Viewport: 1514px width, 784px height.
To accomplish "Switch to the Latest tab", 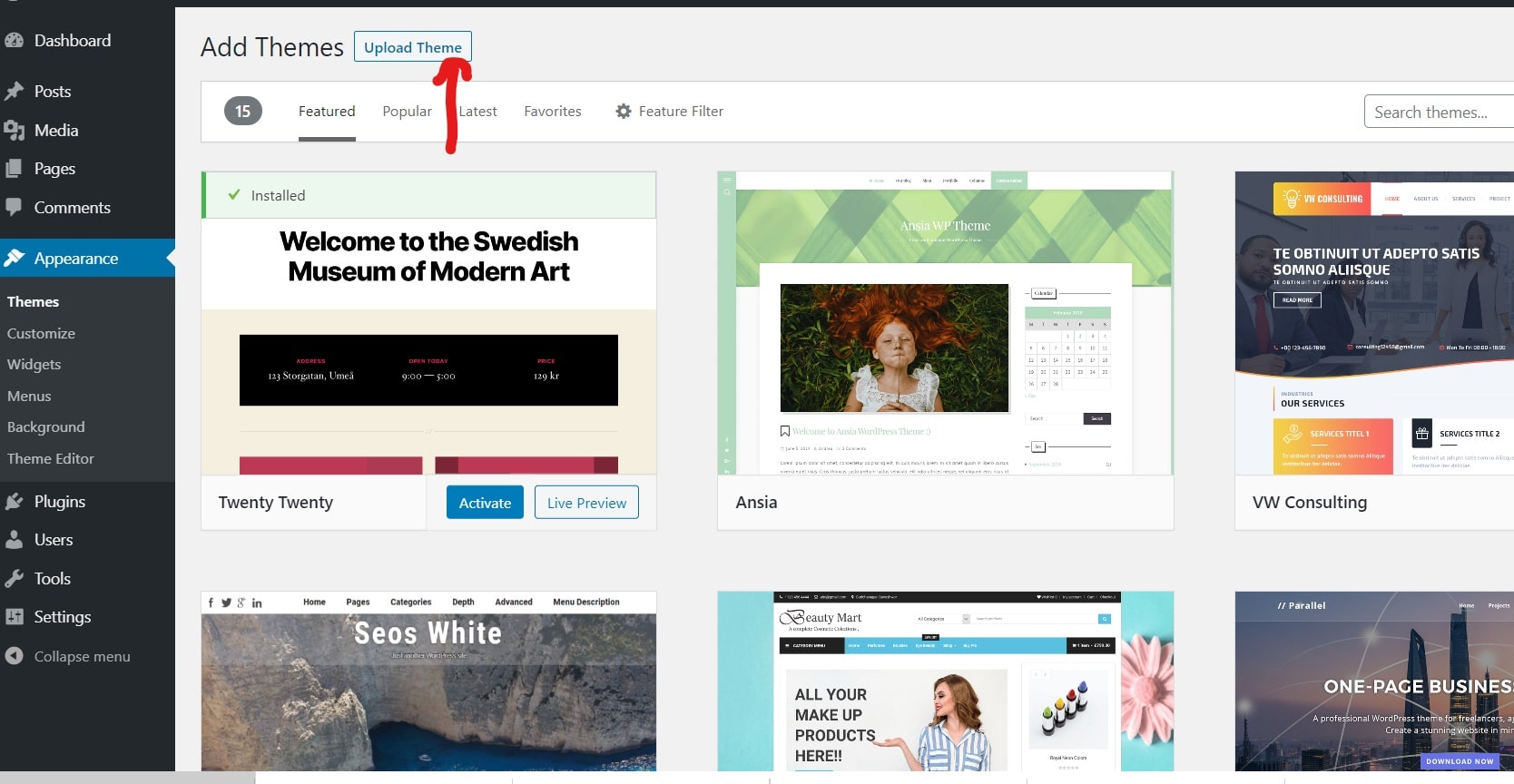I will click(478, 112).
